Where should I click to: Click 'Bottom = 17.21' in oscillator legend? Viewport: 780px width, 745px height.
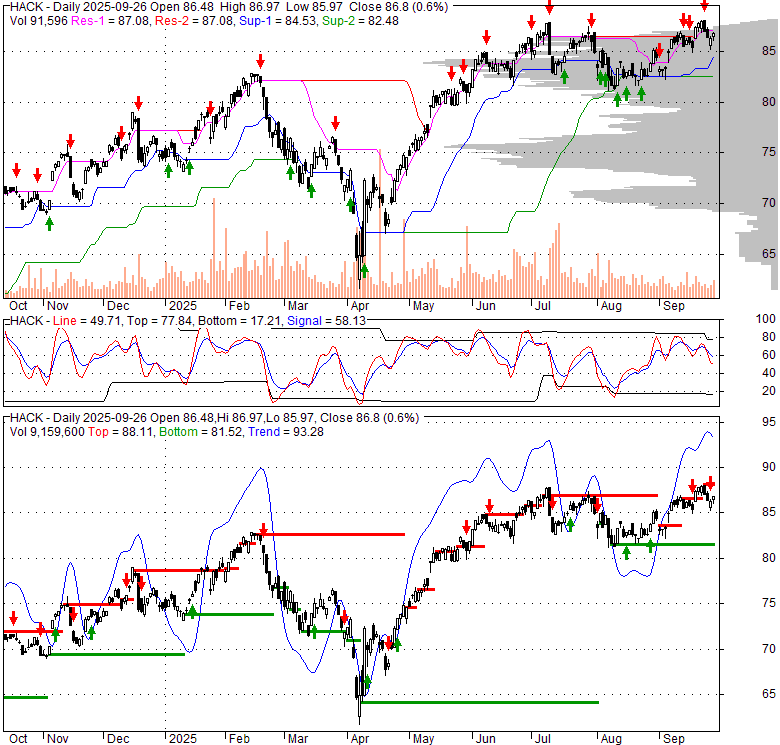[x=239, y=321]
